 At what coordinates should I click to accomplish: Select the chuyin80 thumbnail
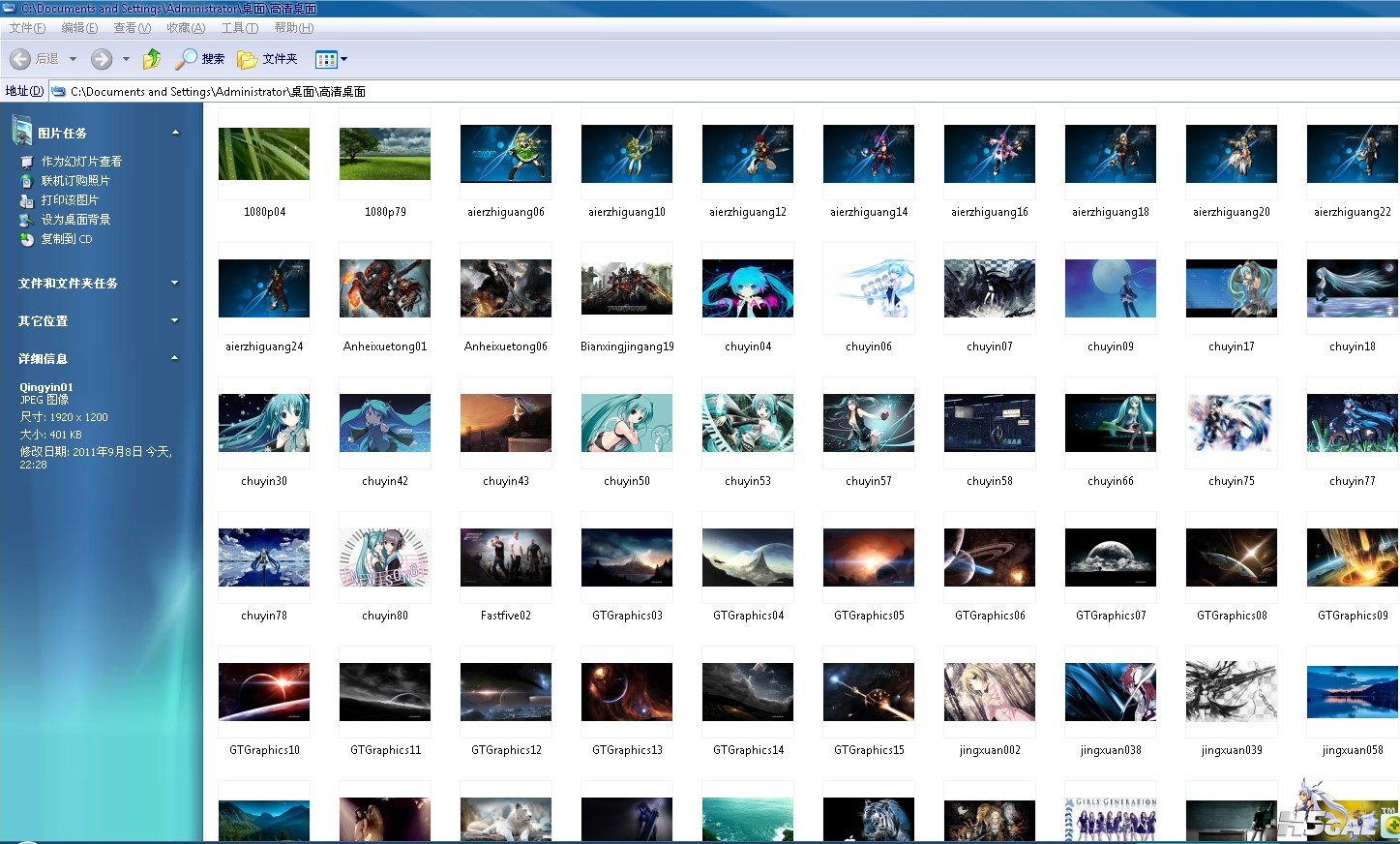click(385, 558)
